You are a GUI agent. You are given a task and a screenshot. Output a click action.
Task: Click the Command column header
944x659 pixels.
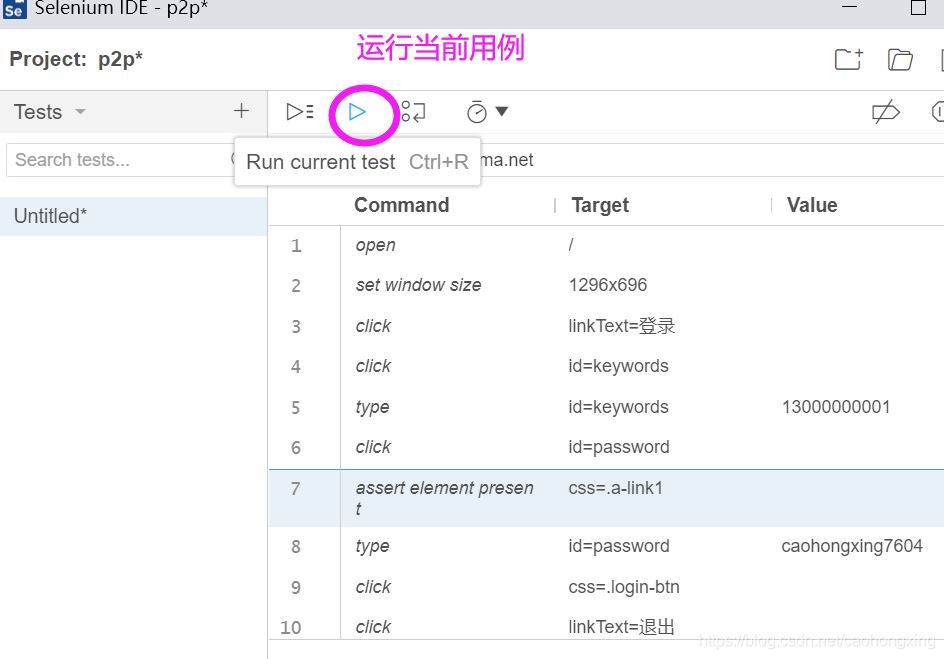click(x=402, y=205)
